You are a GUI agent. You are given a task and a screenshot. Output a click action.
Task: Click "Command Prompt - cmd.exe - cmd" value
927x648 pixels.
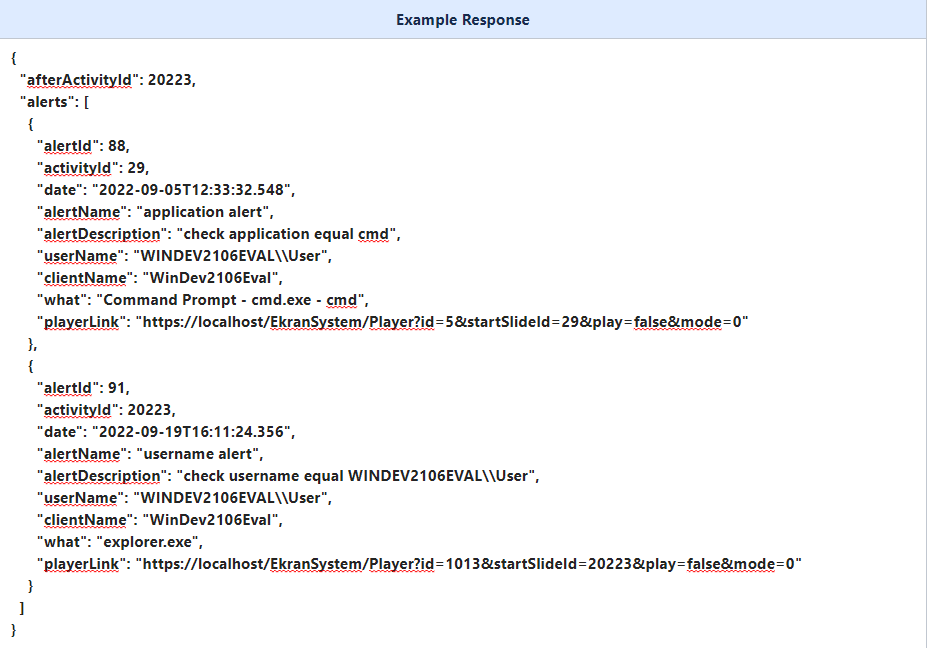(x=238, y=299)
